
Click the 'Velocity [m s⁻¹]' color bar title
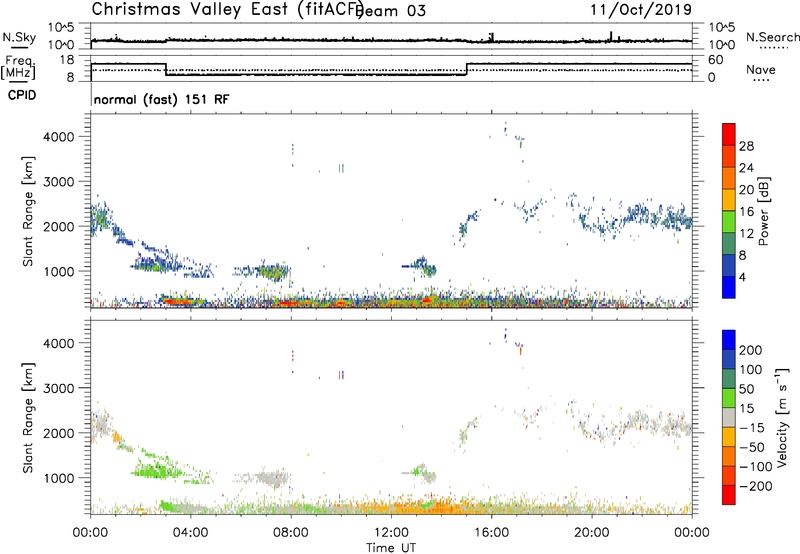coord(783,417)
